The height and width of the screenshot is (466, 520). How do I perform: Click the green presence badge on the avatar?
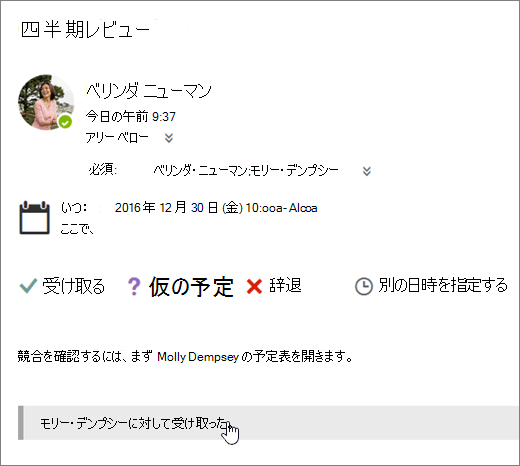click(65, 122)
